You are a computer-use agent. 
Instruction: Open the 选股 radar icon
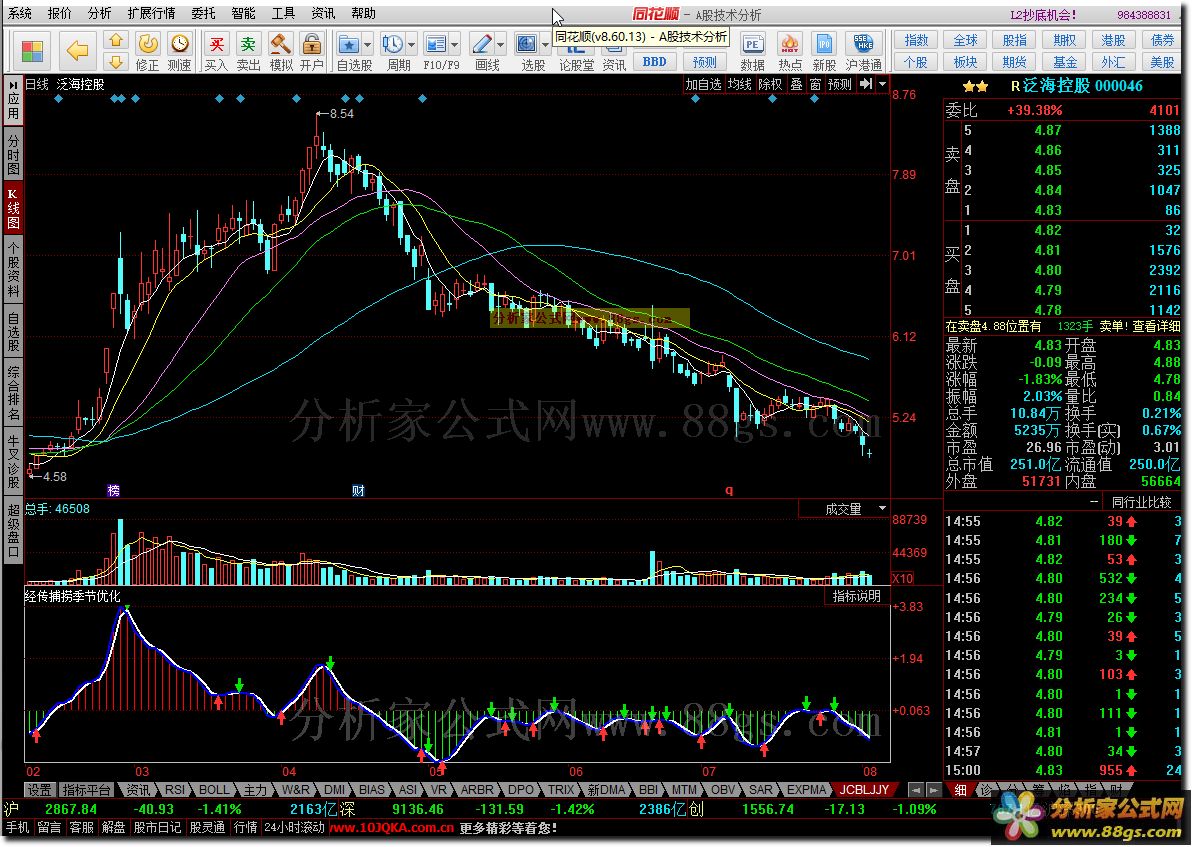[x=527, y=43]
